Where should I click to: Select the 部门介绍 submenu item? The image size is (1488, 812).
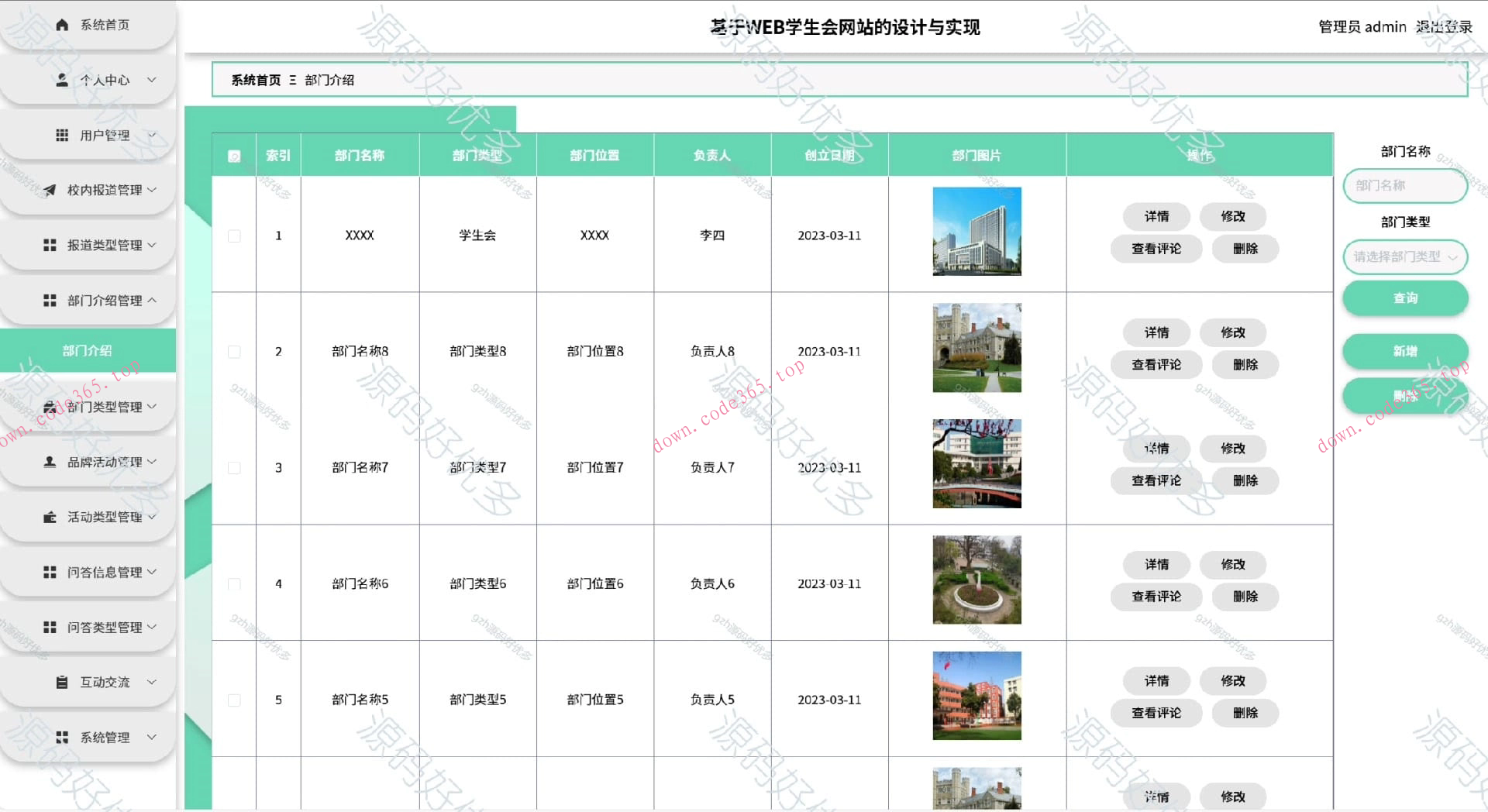tap(88, 351)
